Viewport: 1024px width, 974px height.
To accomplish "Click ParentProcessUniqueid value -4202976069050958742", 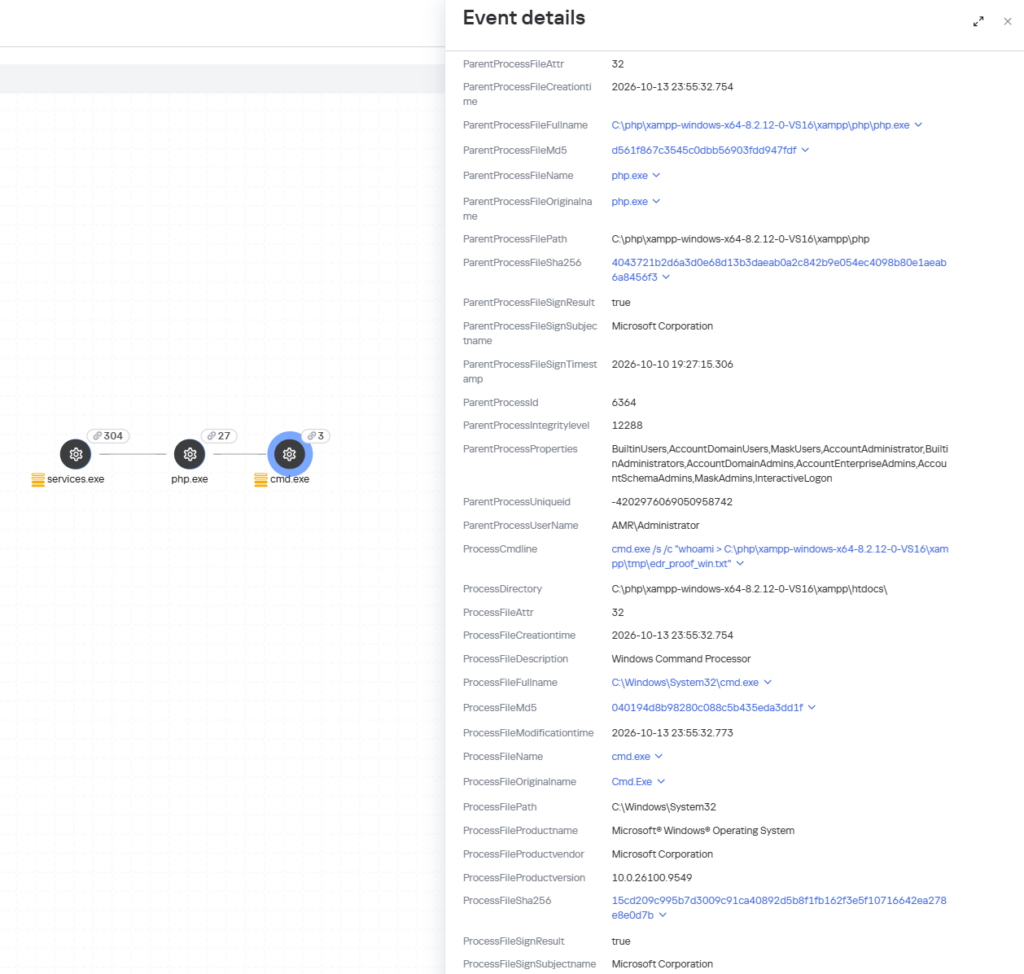I will coord(672,502).
